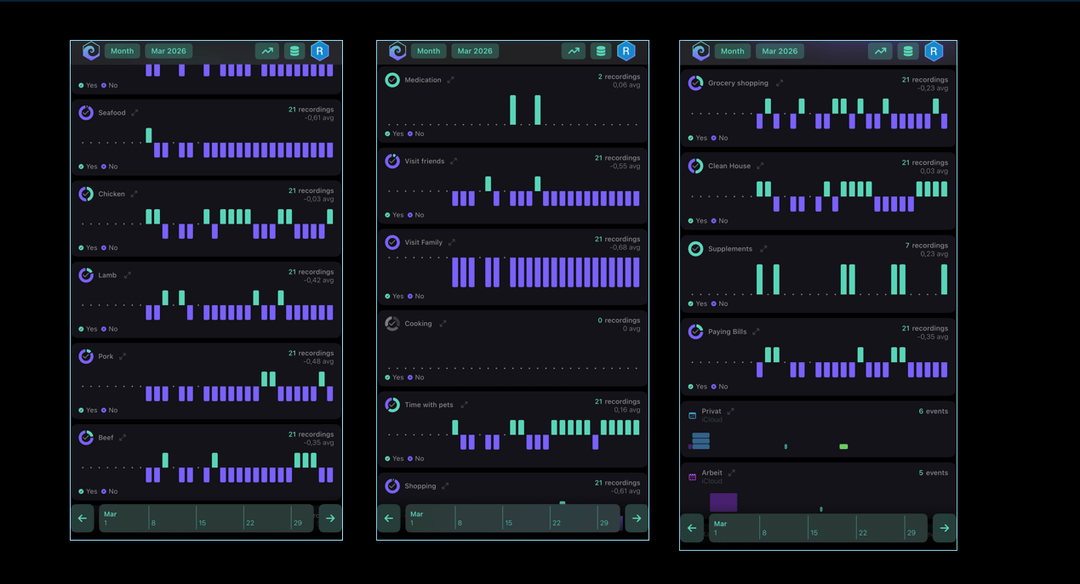Toggle No legend under Clean House chart
Viewport: 1080px width, 584px height.
tap(723, 221)
